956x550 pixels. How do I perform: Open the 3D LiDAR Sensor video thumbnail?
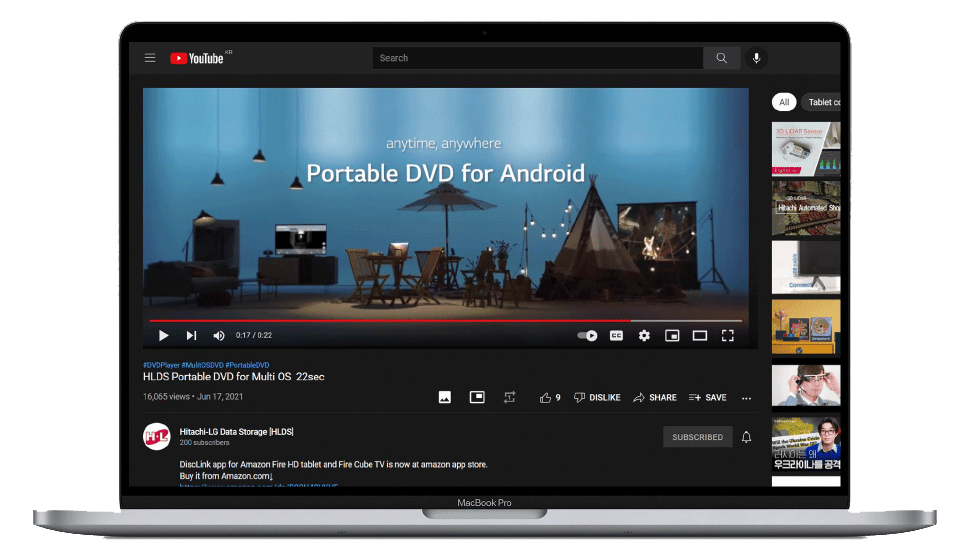pos(806,149)
